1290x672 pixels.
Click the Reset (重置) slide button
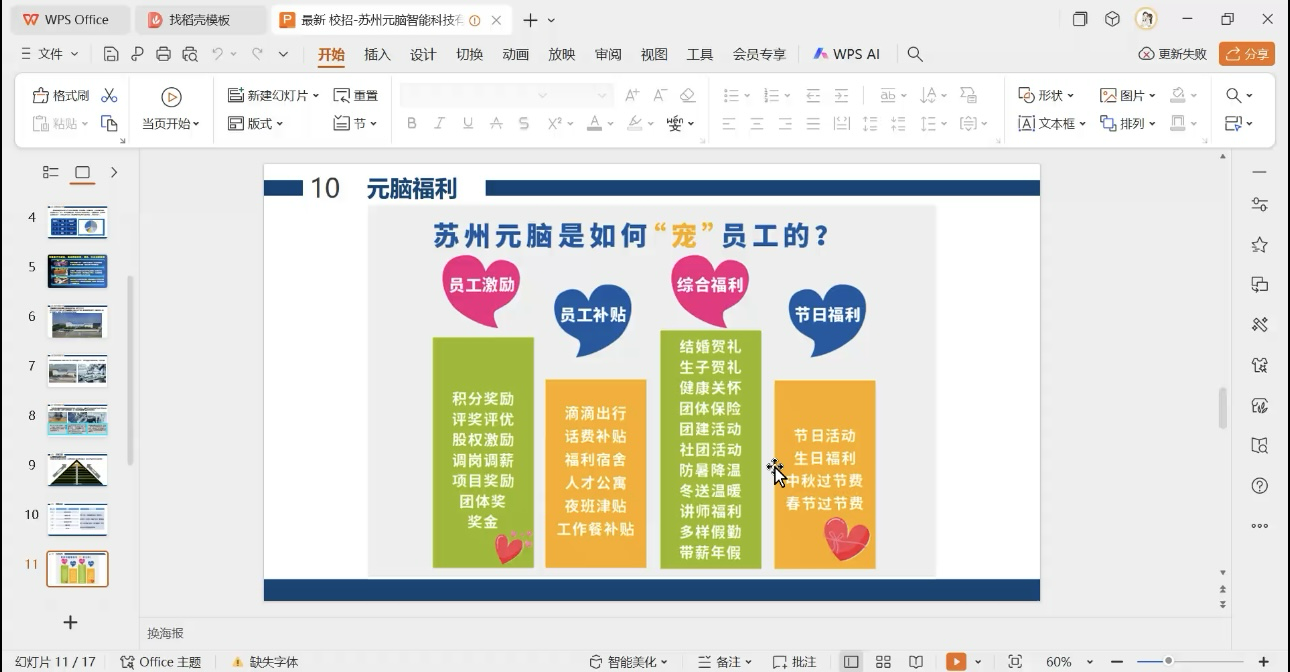pos(356,95)
